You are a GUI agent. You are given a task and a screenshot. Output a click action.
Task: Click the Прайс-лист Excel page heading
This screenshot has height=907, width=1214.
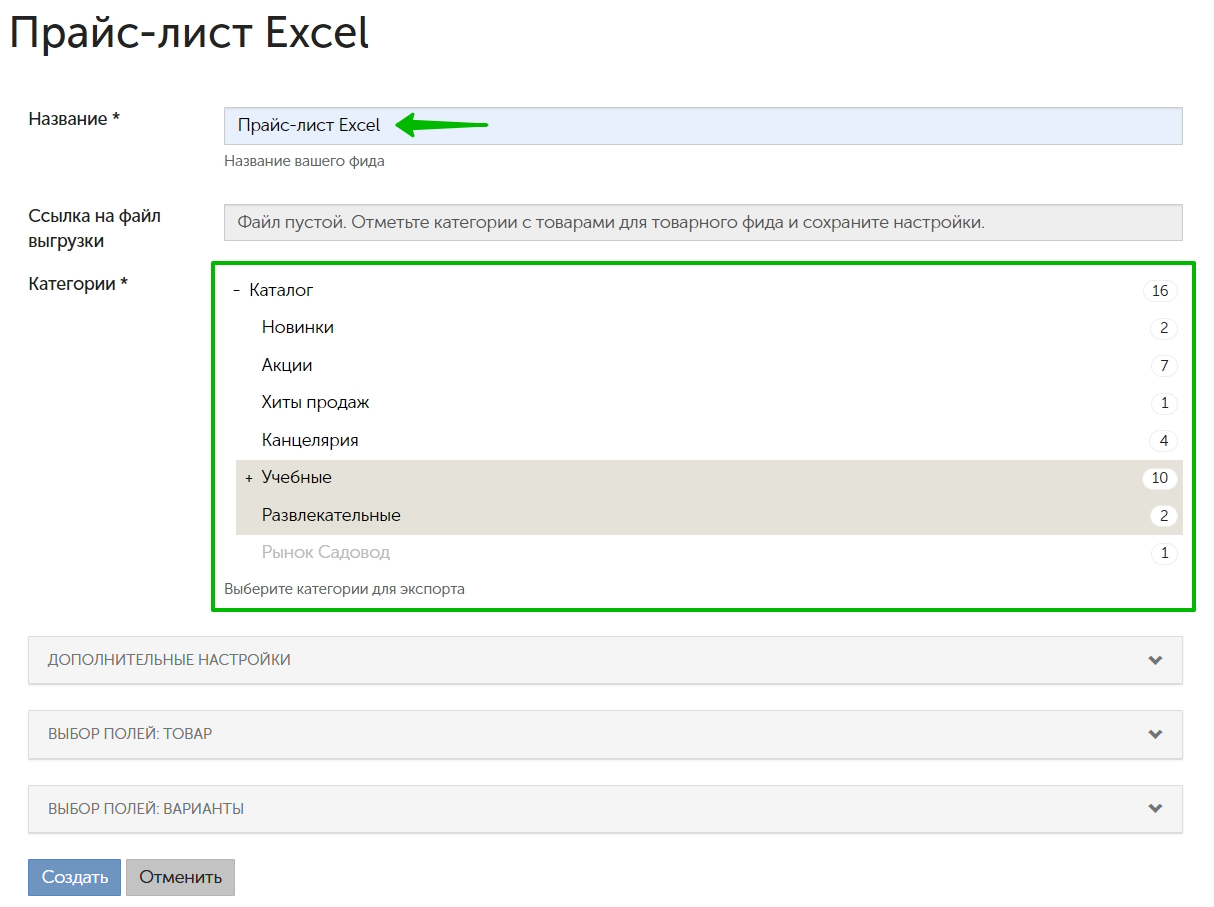tap(189, 33)
